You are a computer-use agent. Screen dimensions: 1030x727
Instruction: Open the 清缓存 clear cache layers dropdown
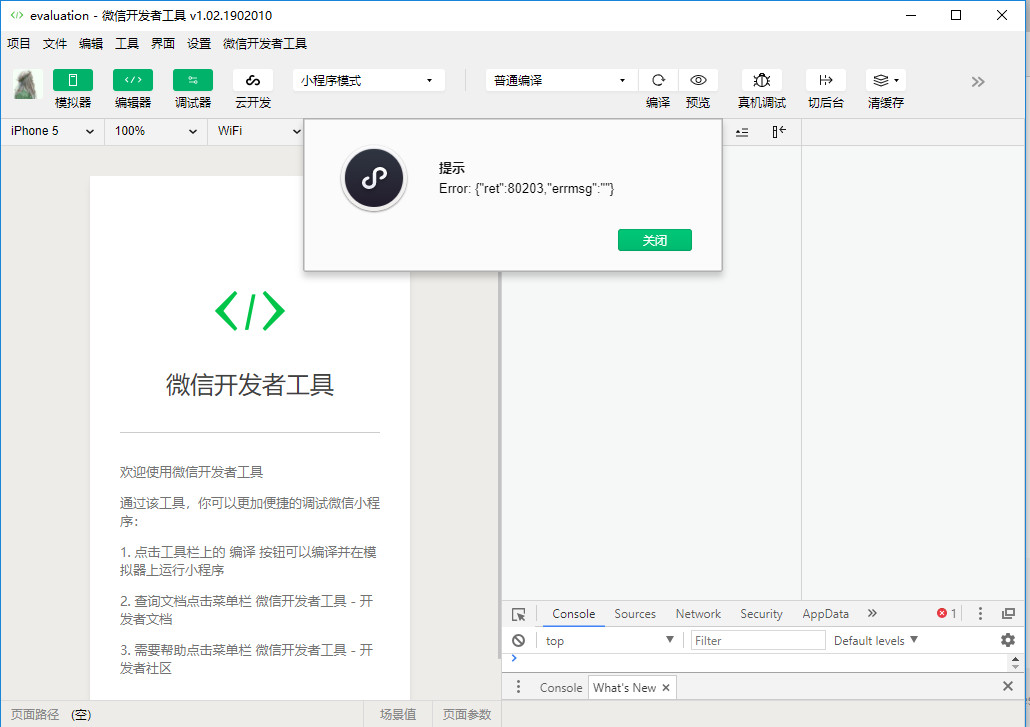click(x=885, y=80)
